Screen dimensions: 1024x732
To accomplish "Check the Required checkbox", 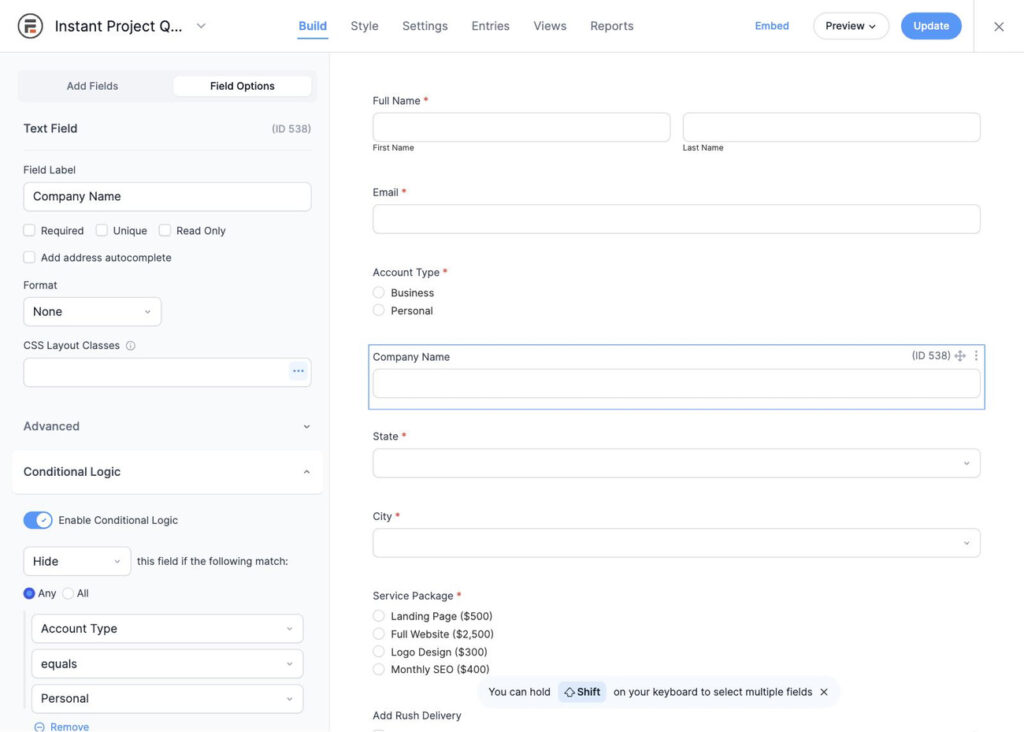I will [x=29, y=231].
